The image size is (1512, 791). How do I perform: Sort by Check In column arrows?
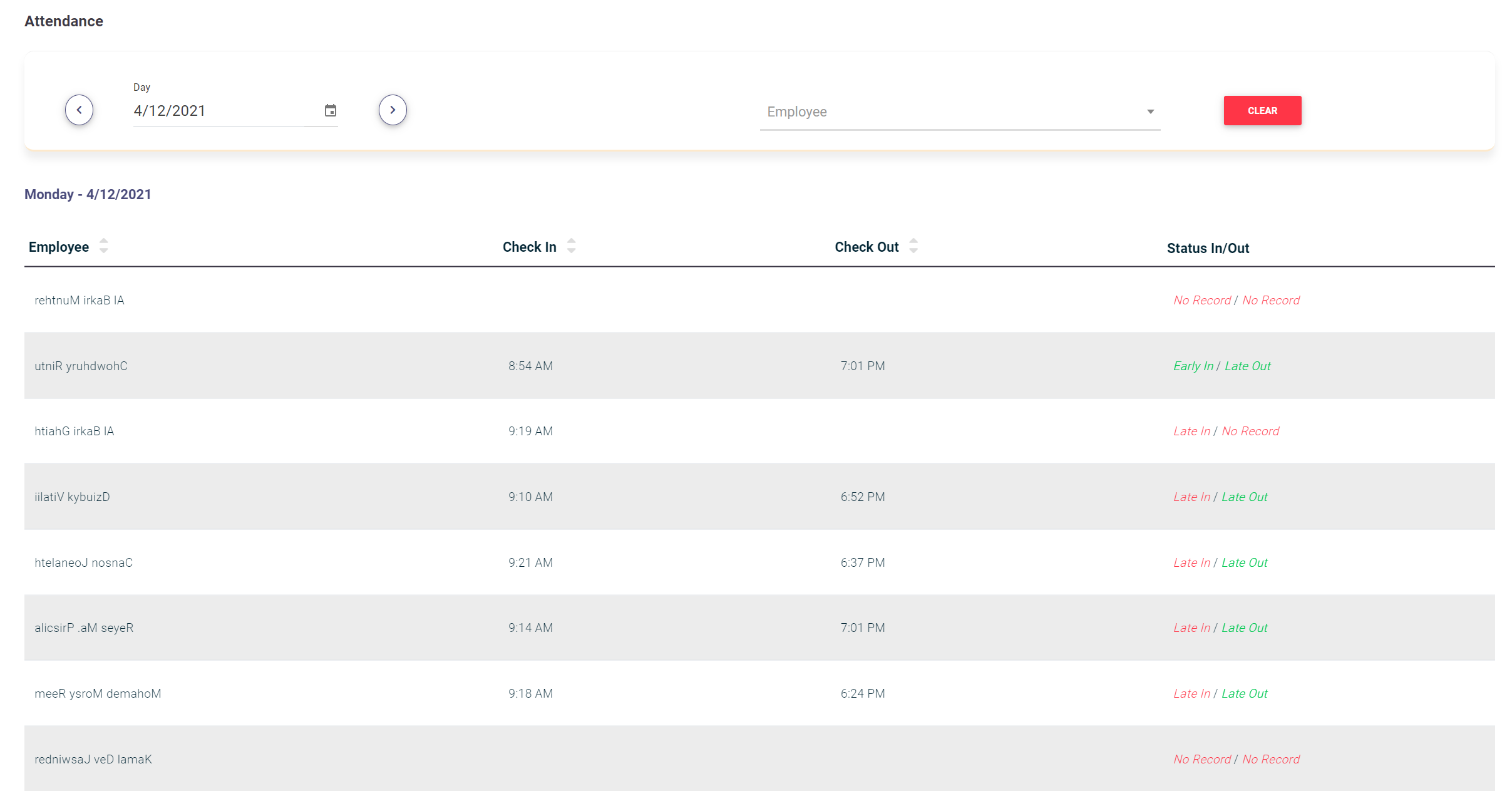pyautogui.click(x=571, y=246)
